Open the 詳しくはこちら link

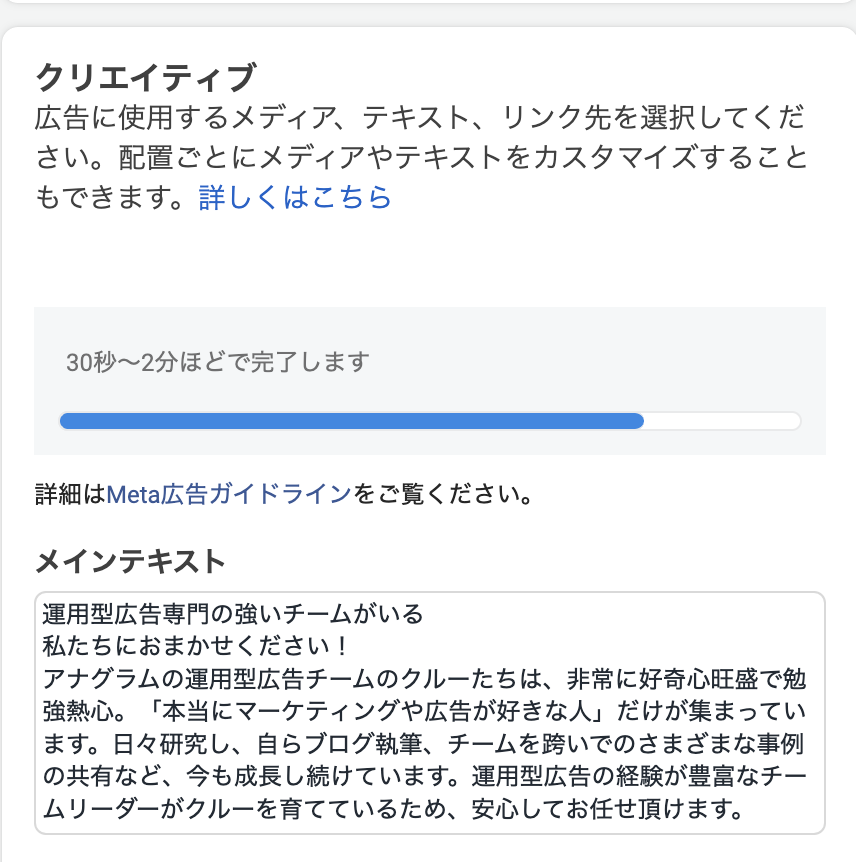click(x=295, y=197)
